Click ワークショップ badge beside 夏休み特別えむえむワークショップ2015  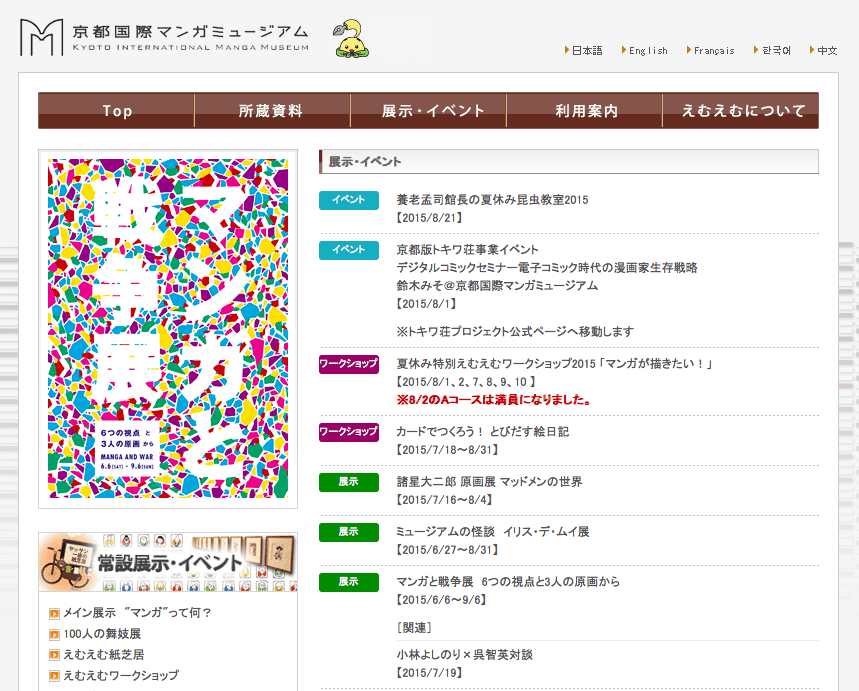pyautogui.click(x=349, y=364)
